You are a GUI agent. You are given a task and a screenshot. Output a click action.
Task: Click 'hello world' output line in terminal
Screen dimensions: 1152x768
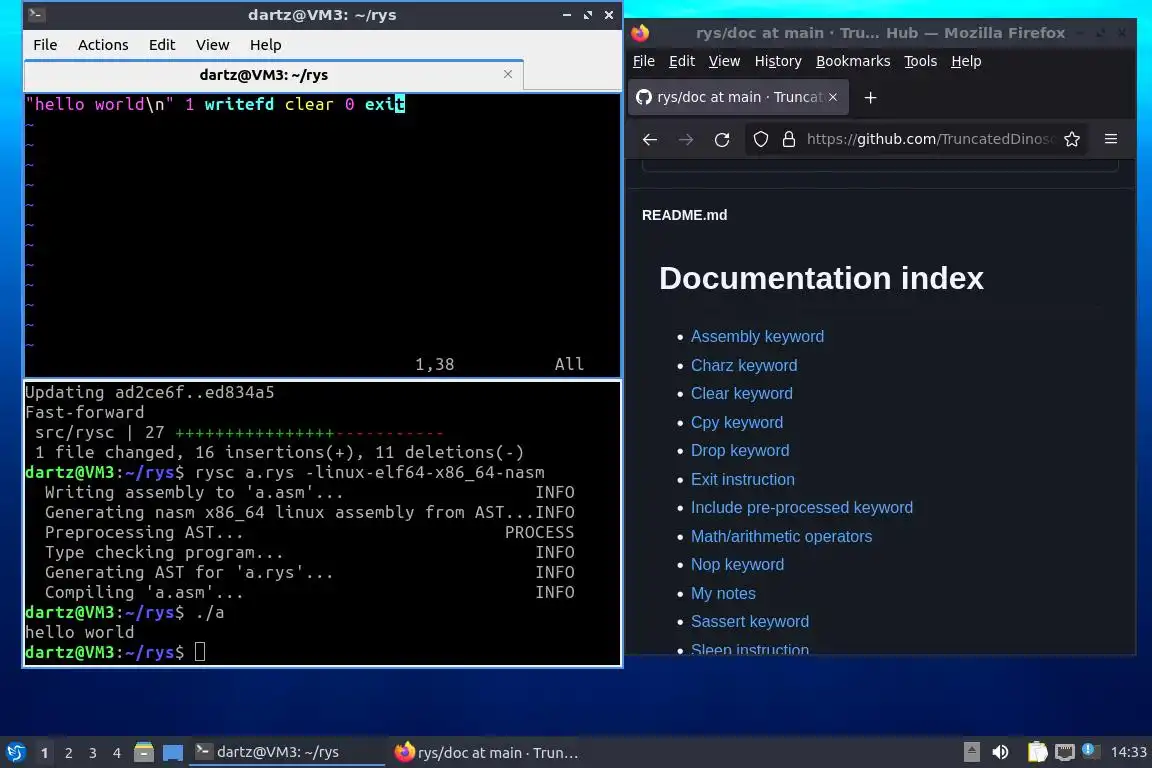tap(80, 632)
